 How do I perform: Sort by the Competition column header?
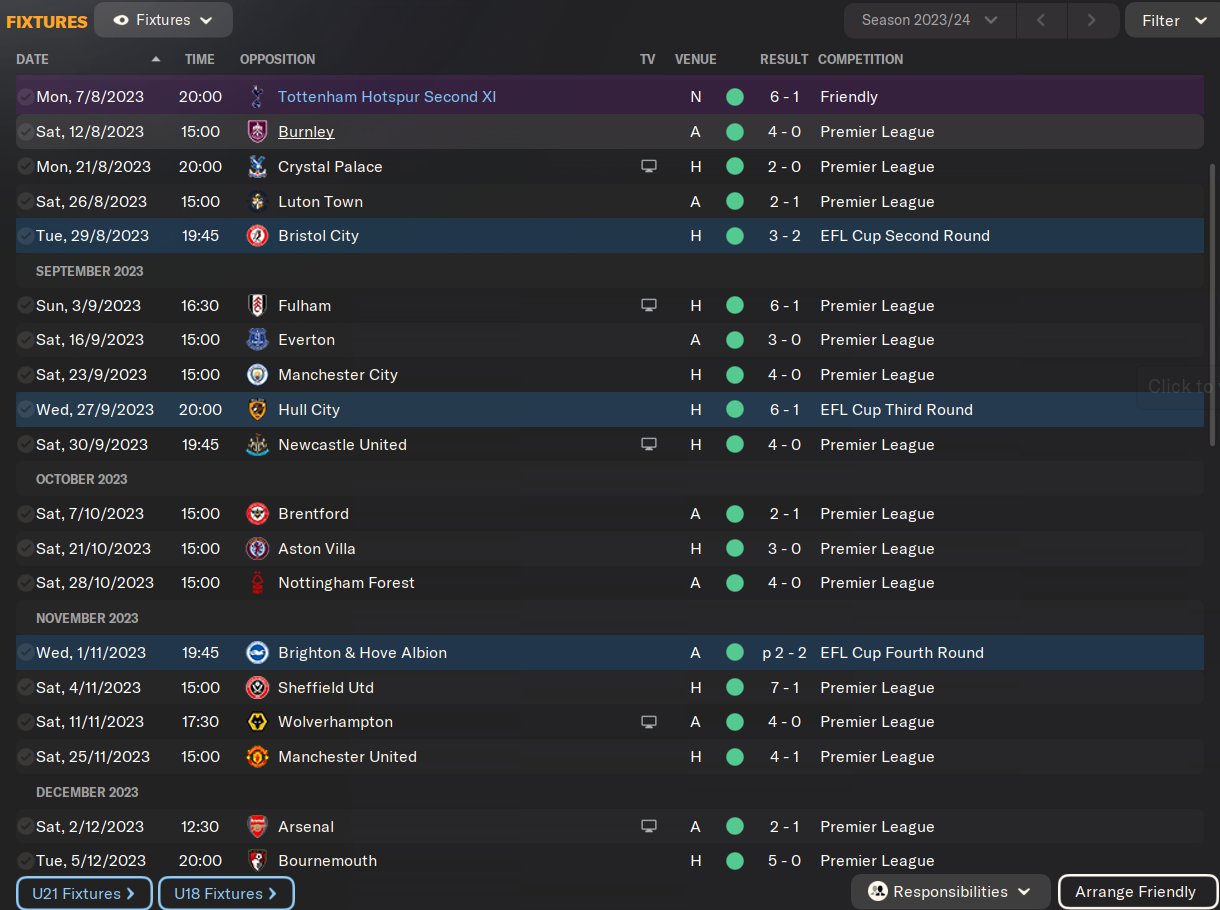(x=860, y=59)
